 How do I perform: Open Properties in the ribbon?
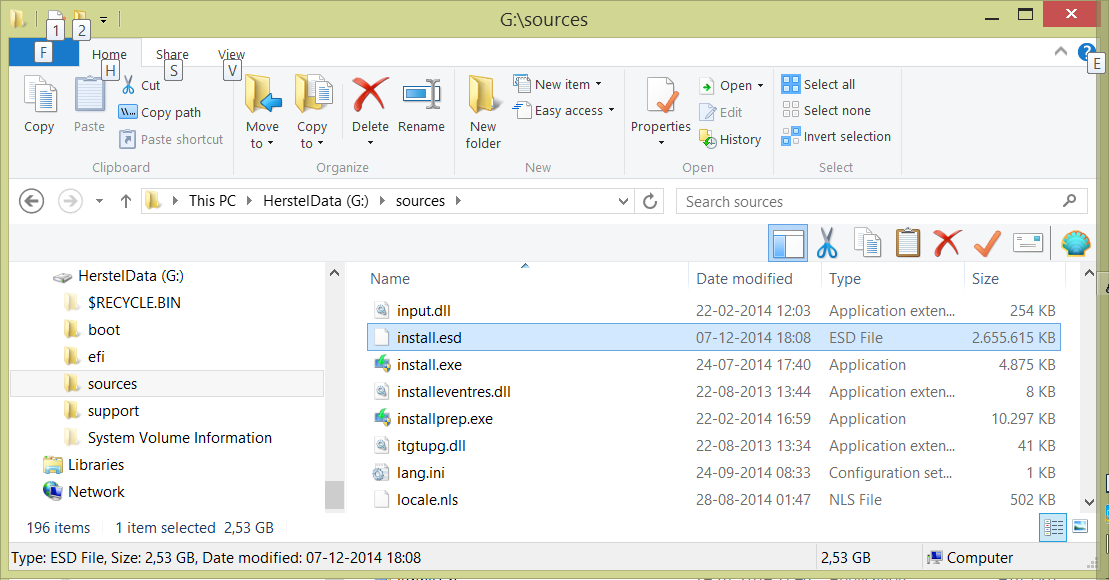click(660, 106)
